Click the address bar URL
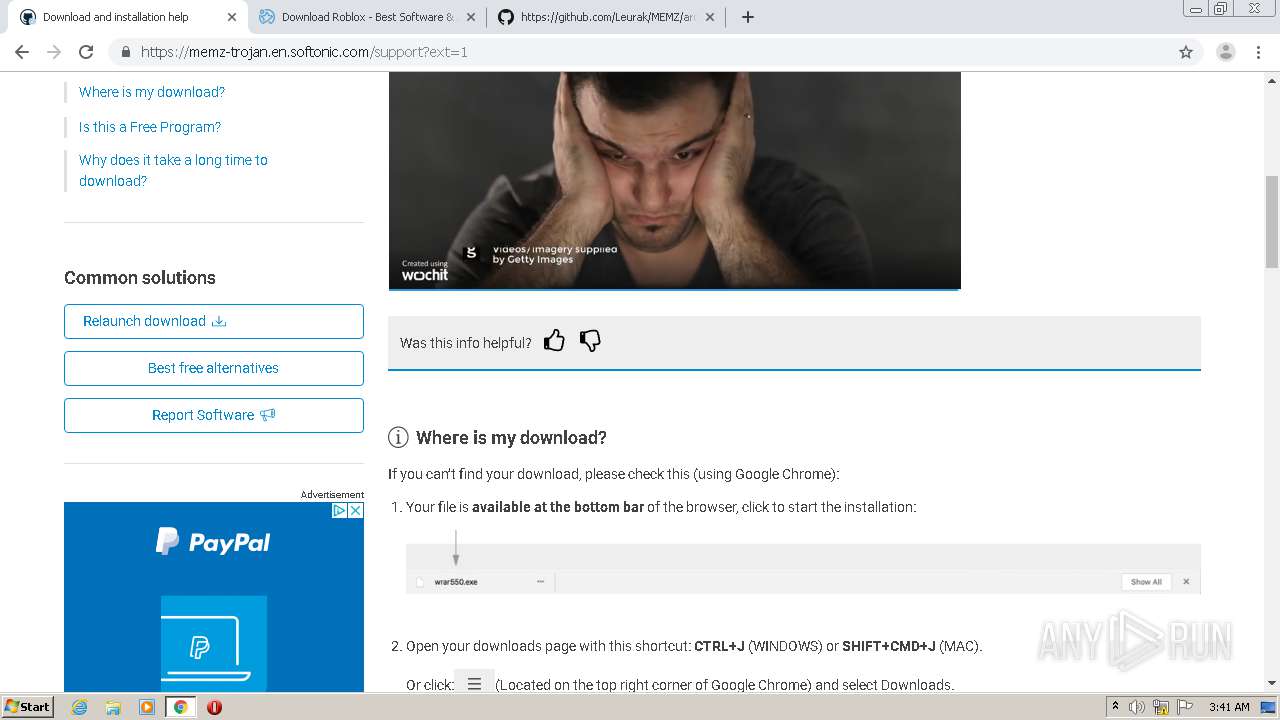The image size is (1280, 720). pos(304,52)
